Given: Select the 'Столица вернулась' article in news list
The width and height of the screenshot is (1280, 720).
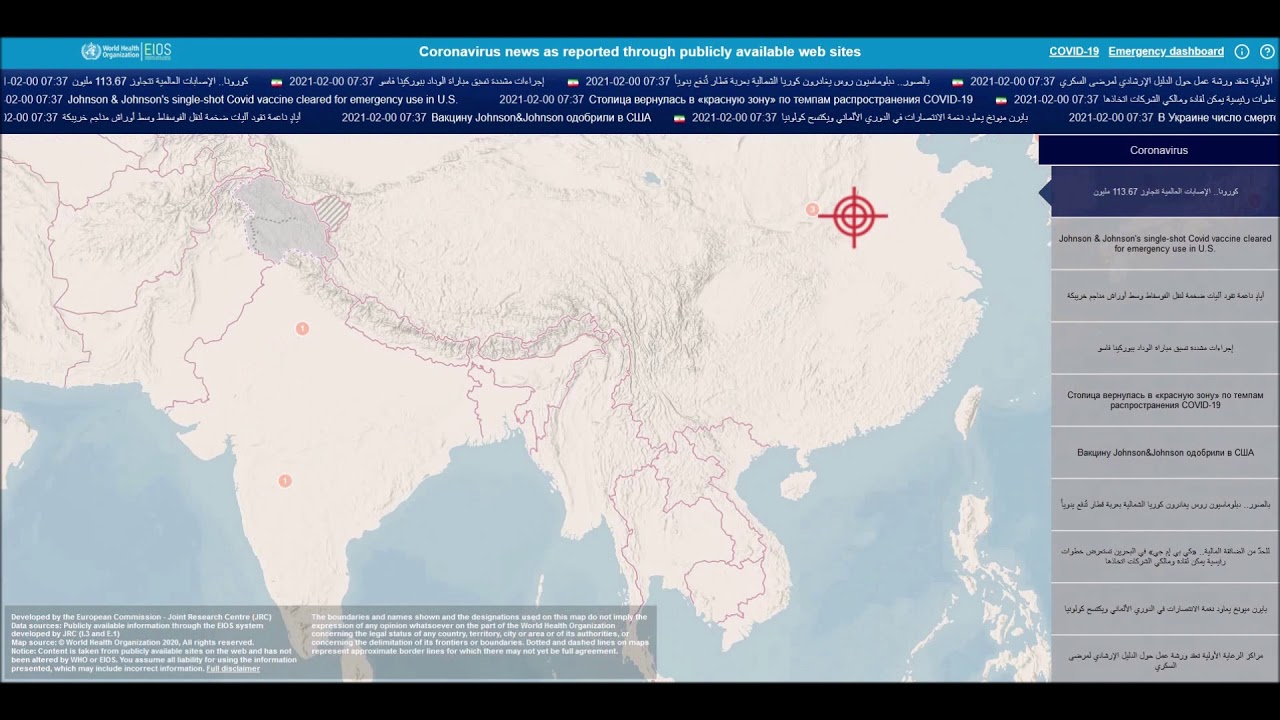Looking at the screenshot, I should pyautogui.click(x=1164, y=400).
